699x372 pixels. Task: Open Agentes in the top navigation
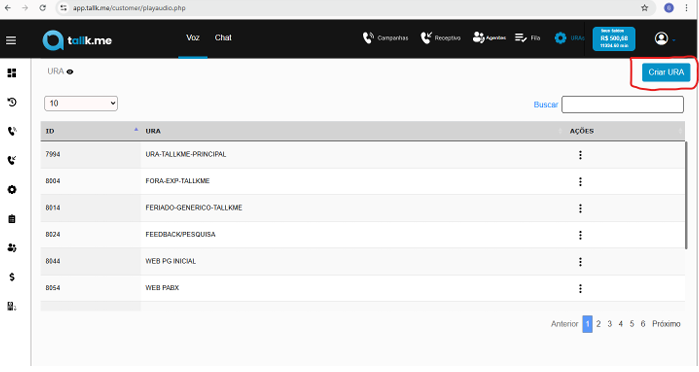pyautogui.click(x=489, y=38)
